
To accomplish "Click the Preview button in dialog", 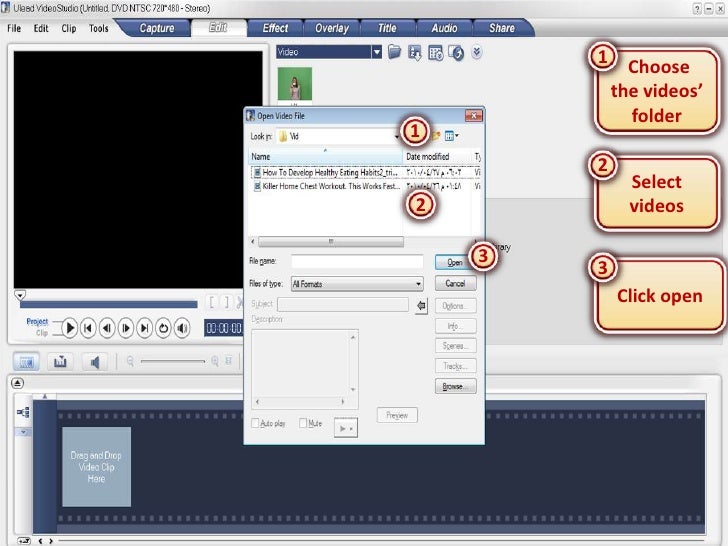I will pos(397,415).
